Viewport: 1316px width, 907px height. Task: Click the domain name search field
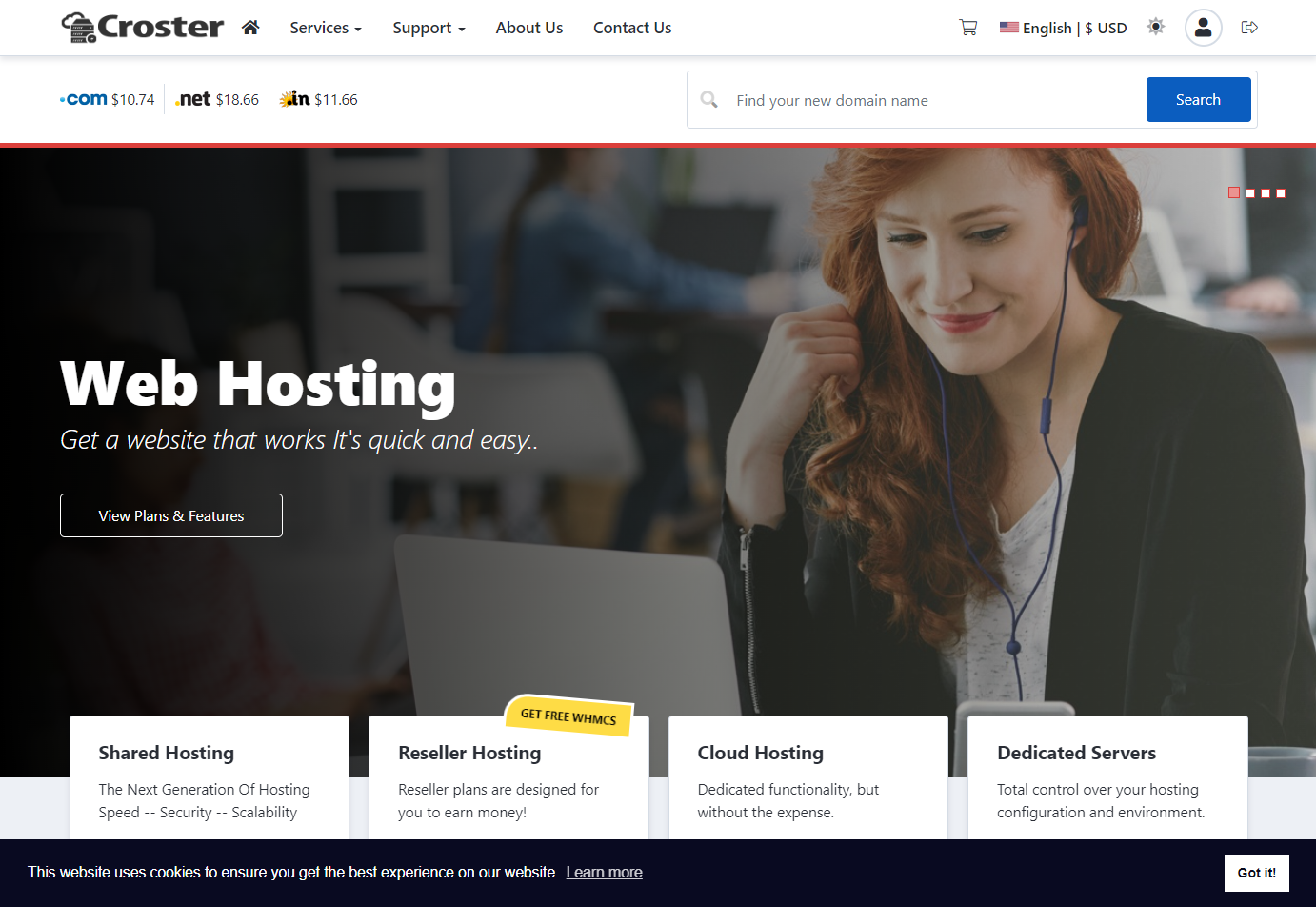coord(933,100)
